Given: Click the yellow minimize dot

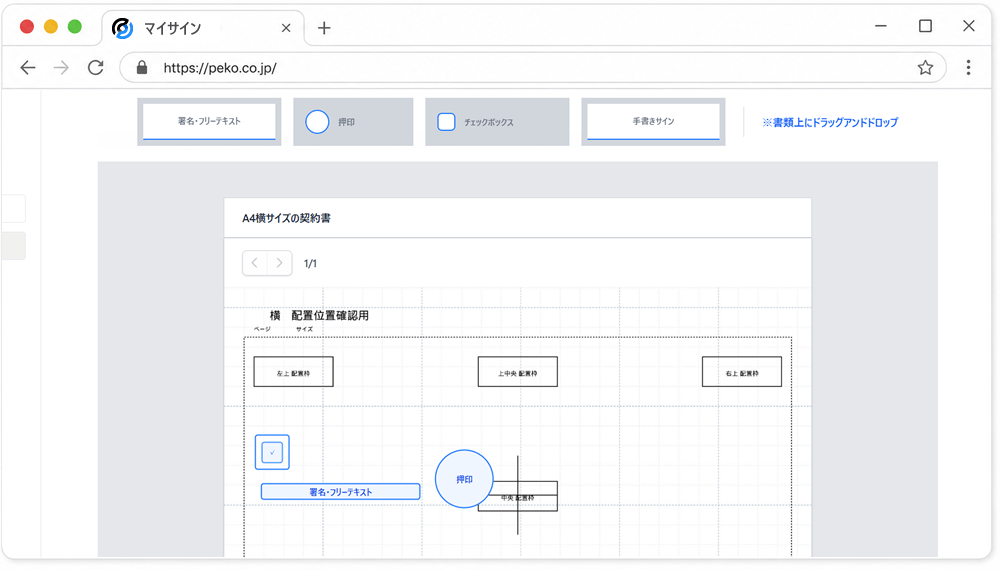Looking at the screenshot, I should (51, 27).
